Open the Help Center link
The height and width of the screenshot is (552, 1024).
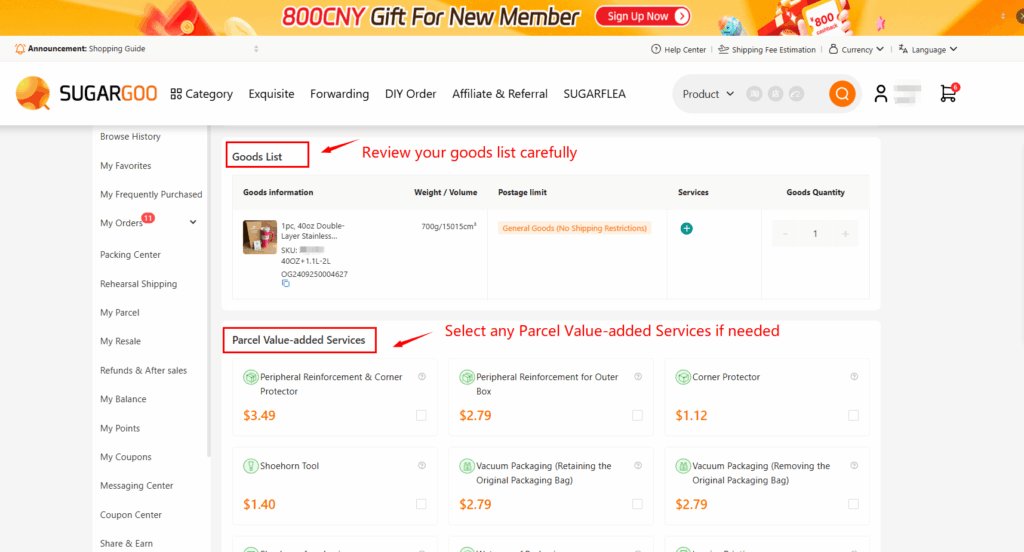tap(678, 50)
